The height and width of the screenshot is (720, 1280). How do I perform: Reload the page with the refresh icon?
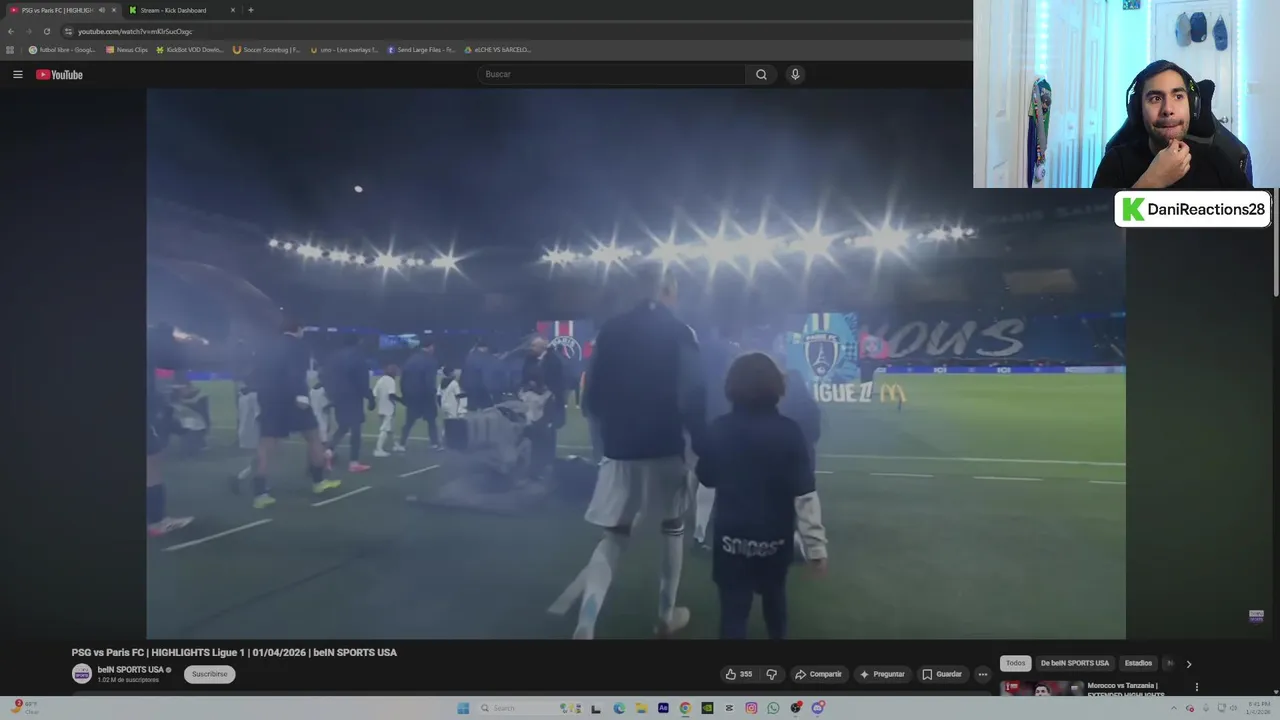(46, 31)
